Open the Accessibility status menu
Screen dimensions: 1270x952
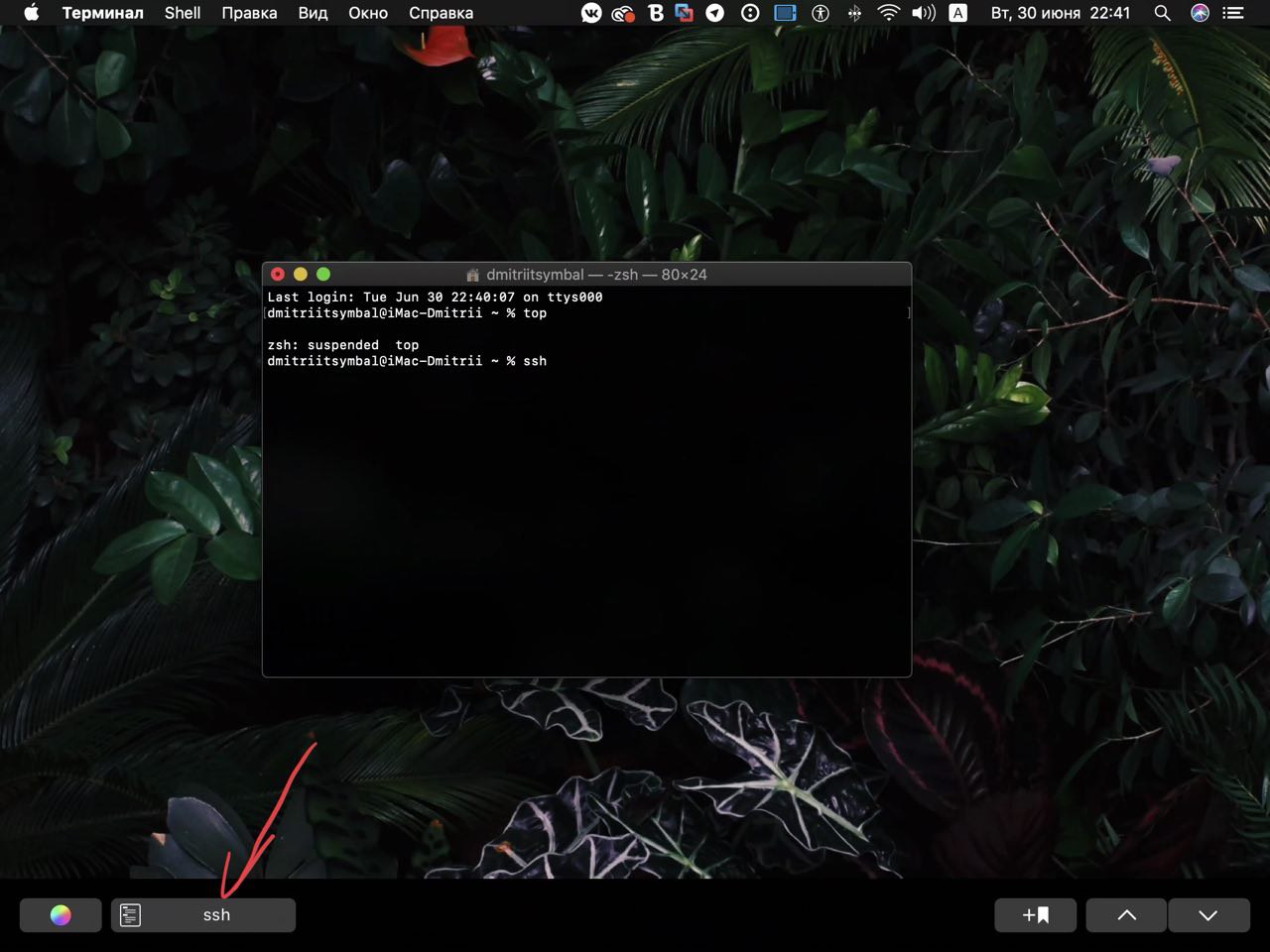821,13
